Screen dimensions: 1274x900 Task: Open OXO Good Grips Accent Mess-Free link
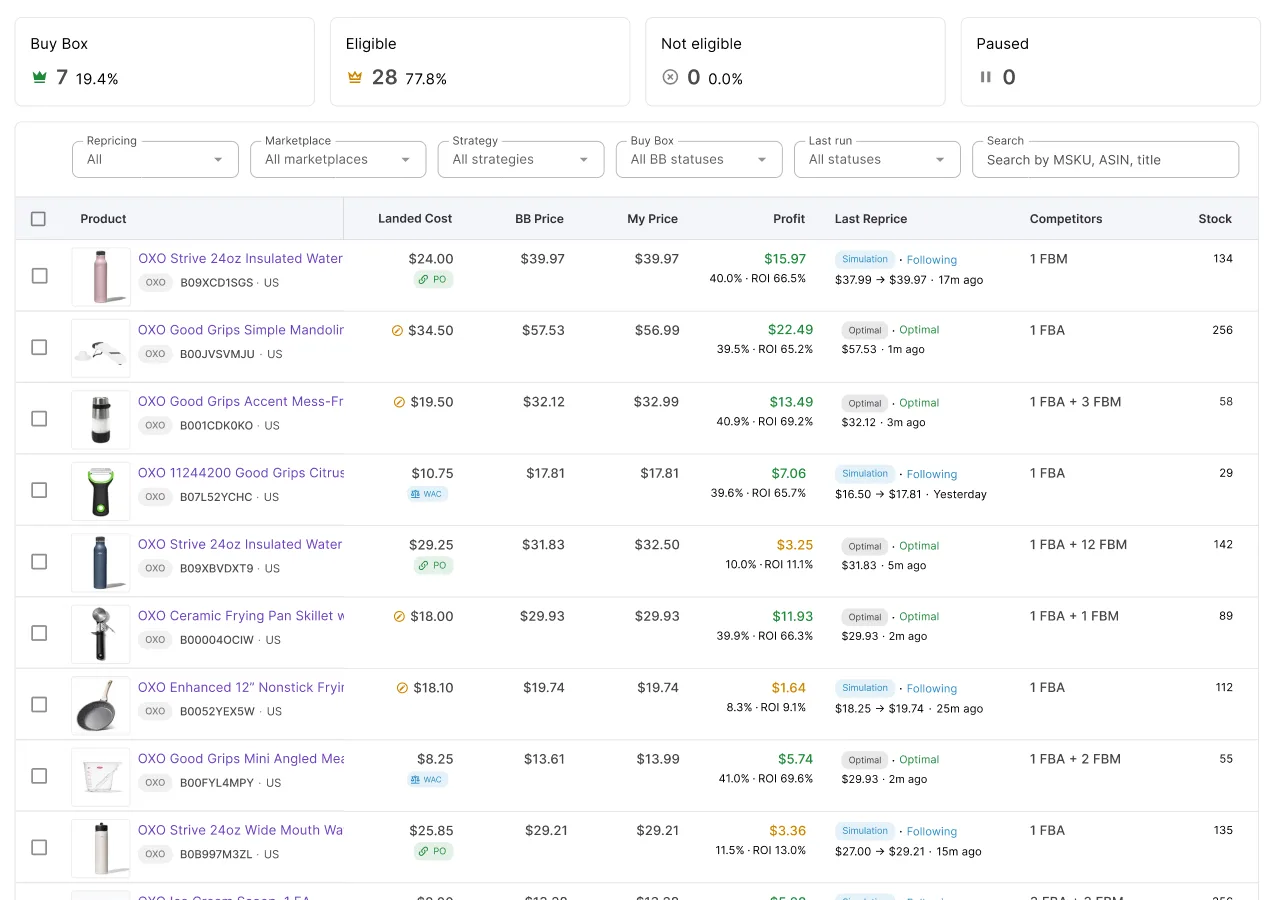[x=241, y=401]
